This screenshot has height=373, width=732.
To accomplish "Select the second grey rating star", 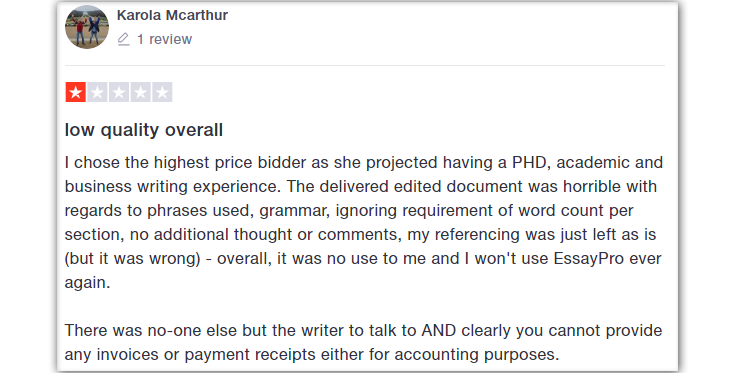I will [97, 92].
